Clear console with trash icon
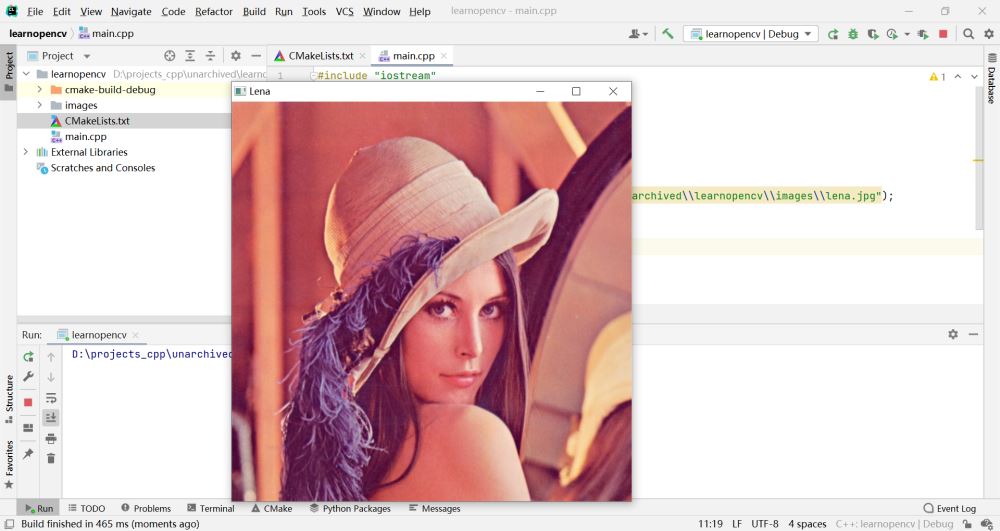The image size is (1000, 531). [x=51, y=458]
